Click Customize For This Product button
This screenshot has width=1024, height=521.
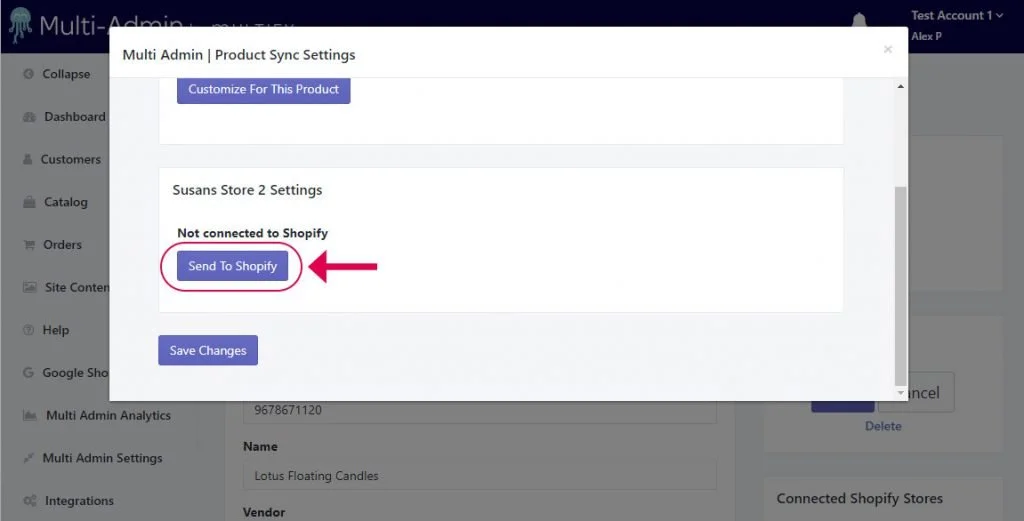tap(263, 89)
